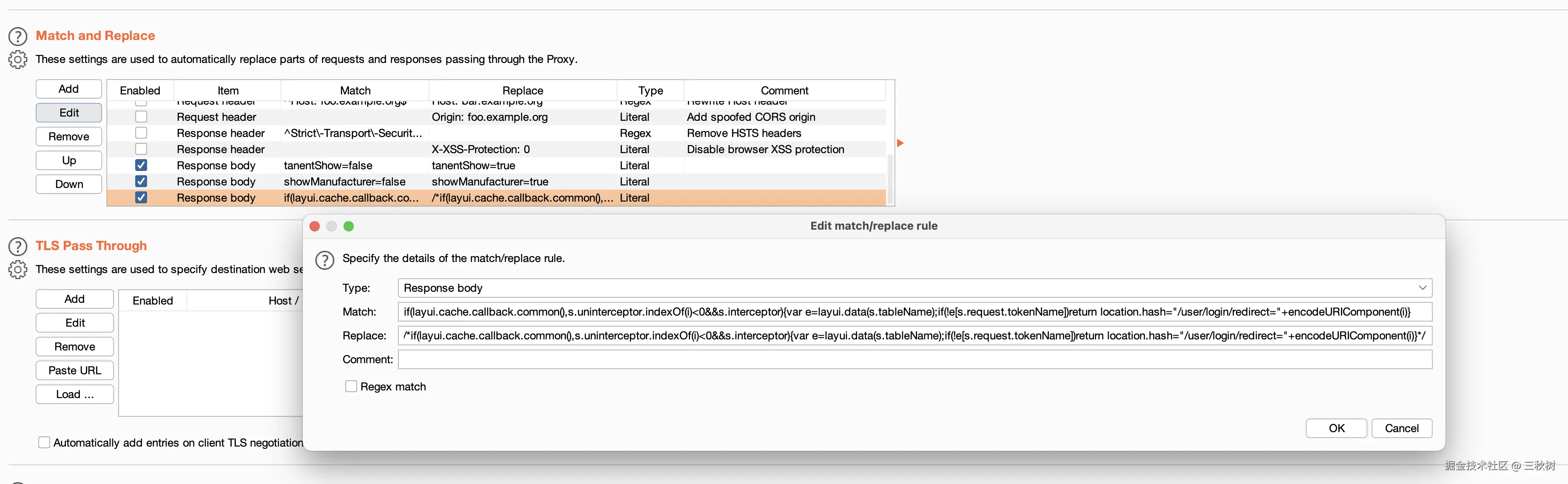
Task: Uncheck the tanentShow=false rule
Action: 141,165
